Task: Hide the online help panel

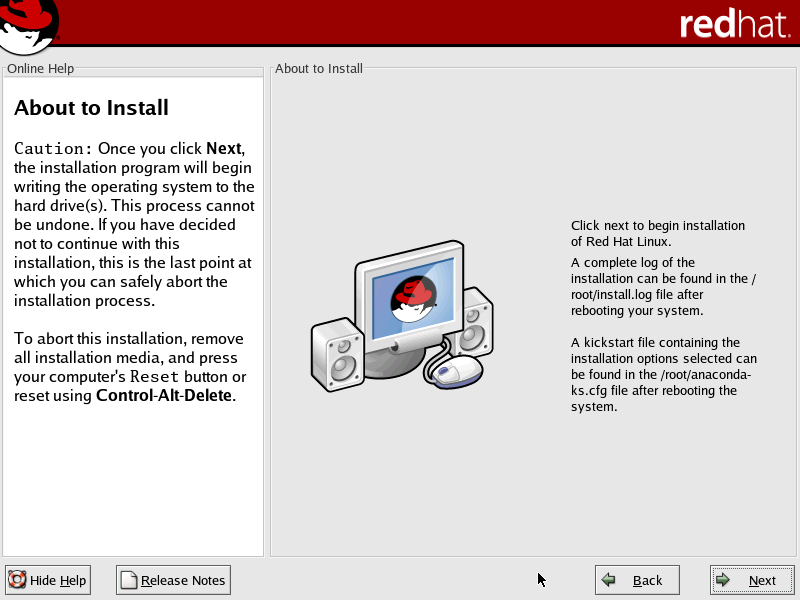Action: click(x=48, y=580)
